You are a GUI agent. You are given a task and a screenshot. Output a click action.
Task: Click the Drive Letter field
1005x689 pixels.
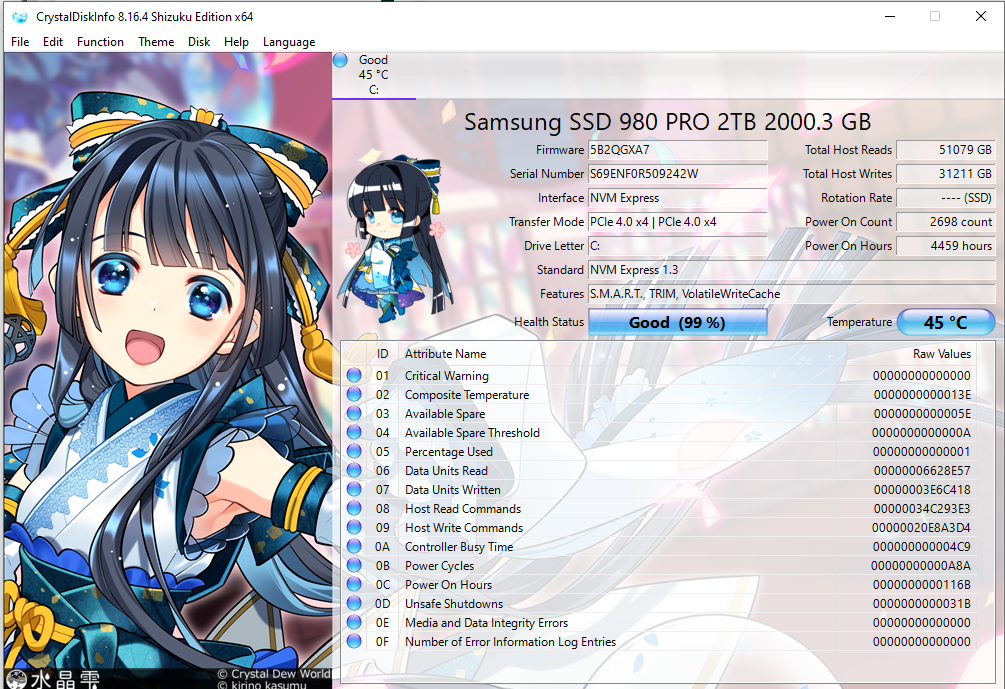tap(677, 246)
